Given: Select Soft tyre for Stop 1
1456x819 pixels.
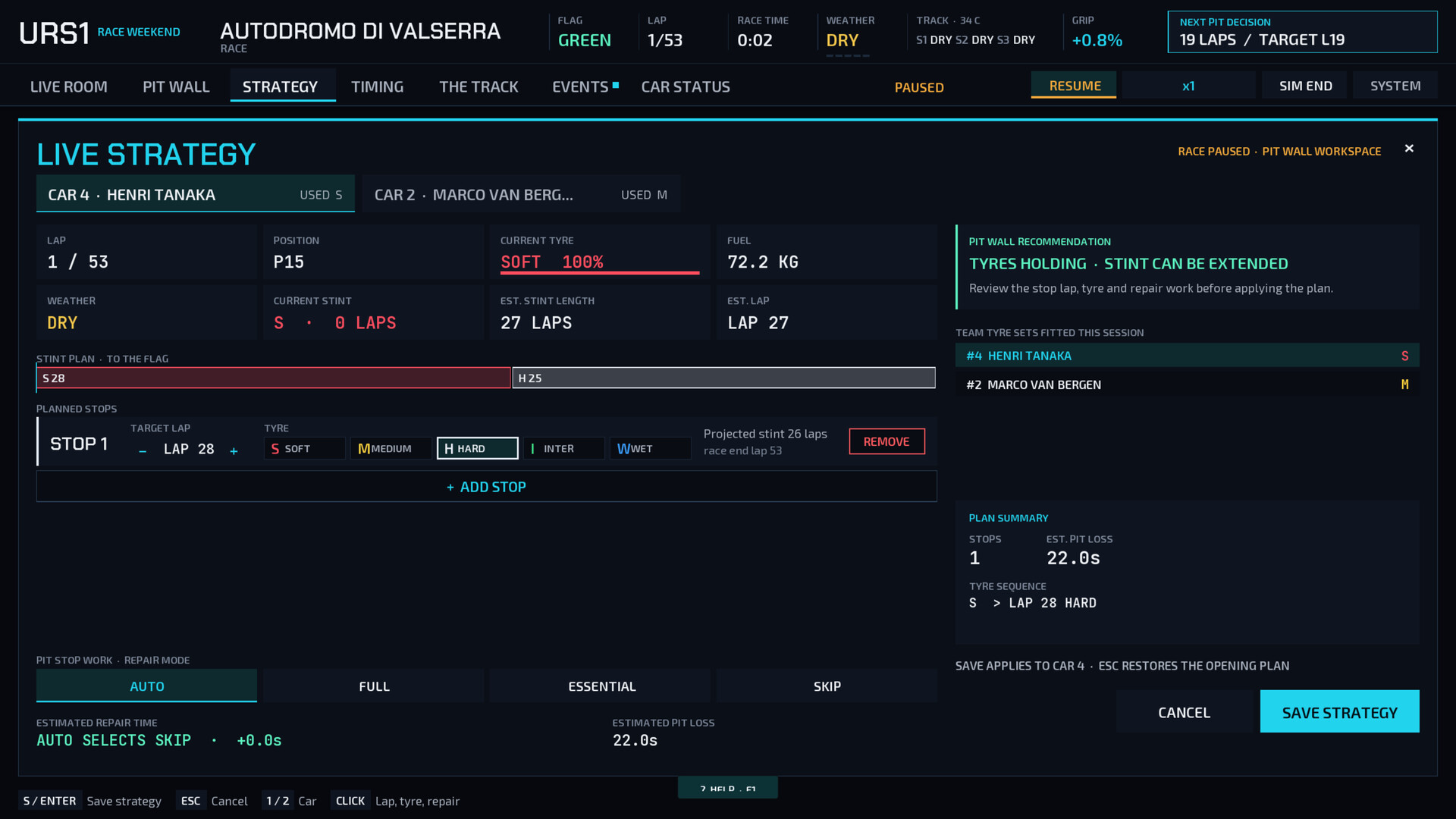Looking at the screenshot, I should [304, 448].
